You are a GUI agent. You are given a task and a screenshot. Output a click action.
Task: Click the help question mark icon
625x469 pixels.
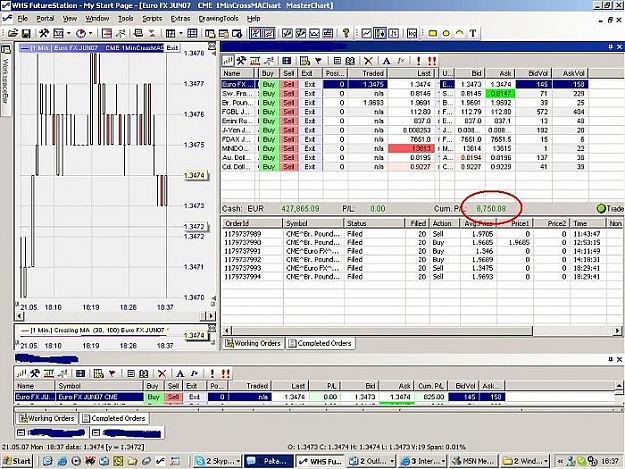(346, 33)
